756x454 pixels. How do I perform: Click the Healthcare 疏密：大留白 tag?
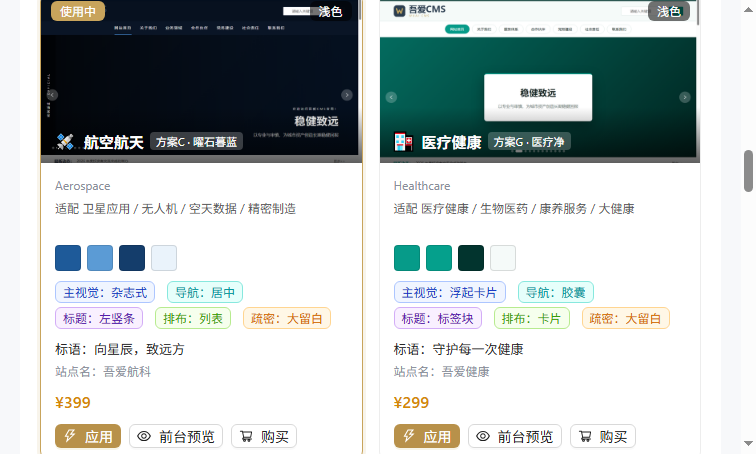[x=626, y=318]
